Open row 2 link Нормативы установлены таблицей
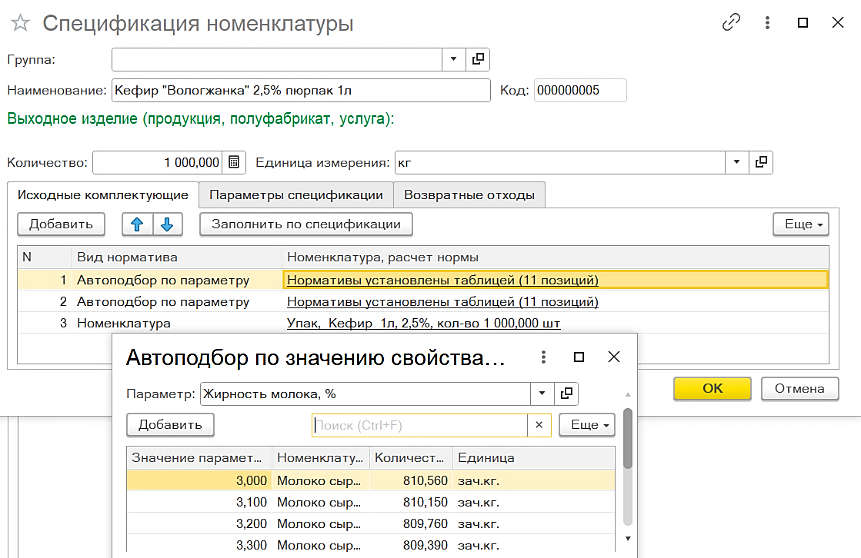This screenshot has height=558, width=861. (x=443, y=302)
